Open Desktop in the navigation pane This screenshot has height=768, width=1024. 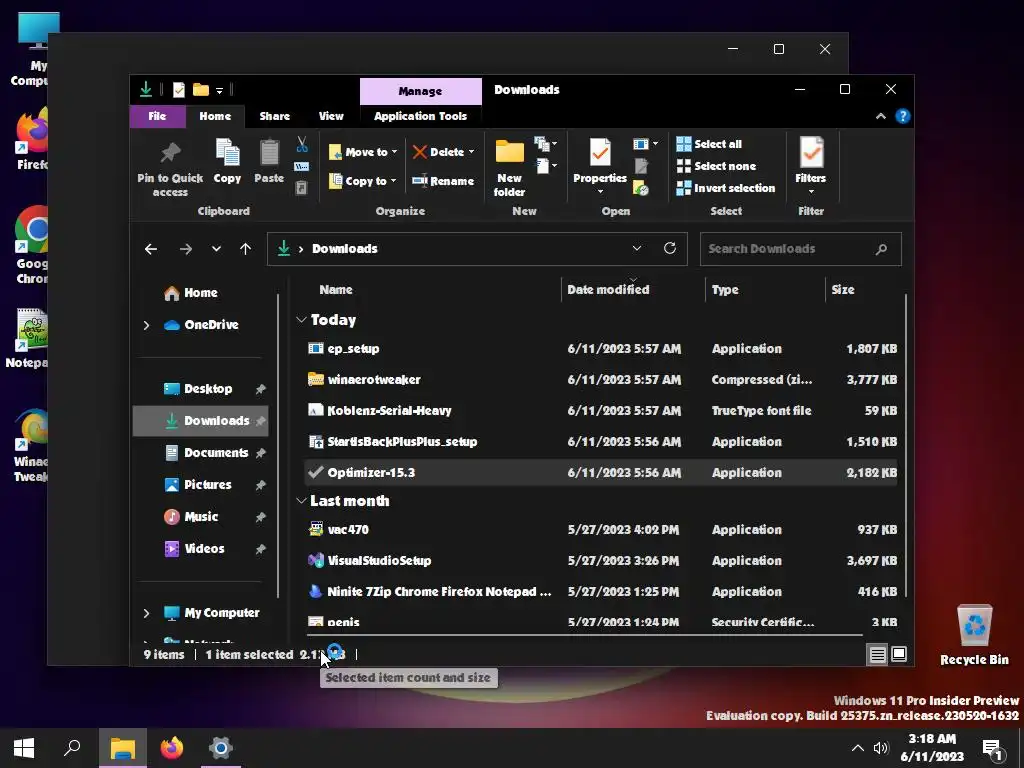[x=199, y=389]
